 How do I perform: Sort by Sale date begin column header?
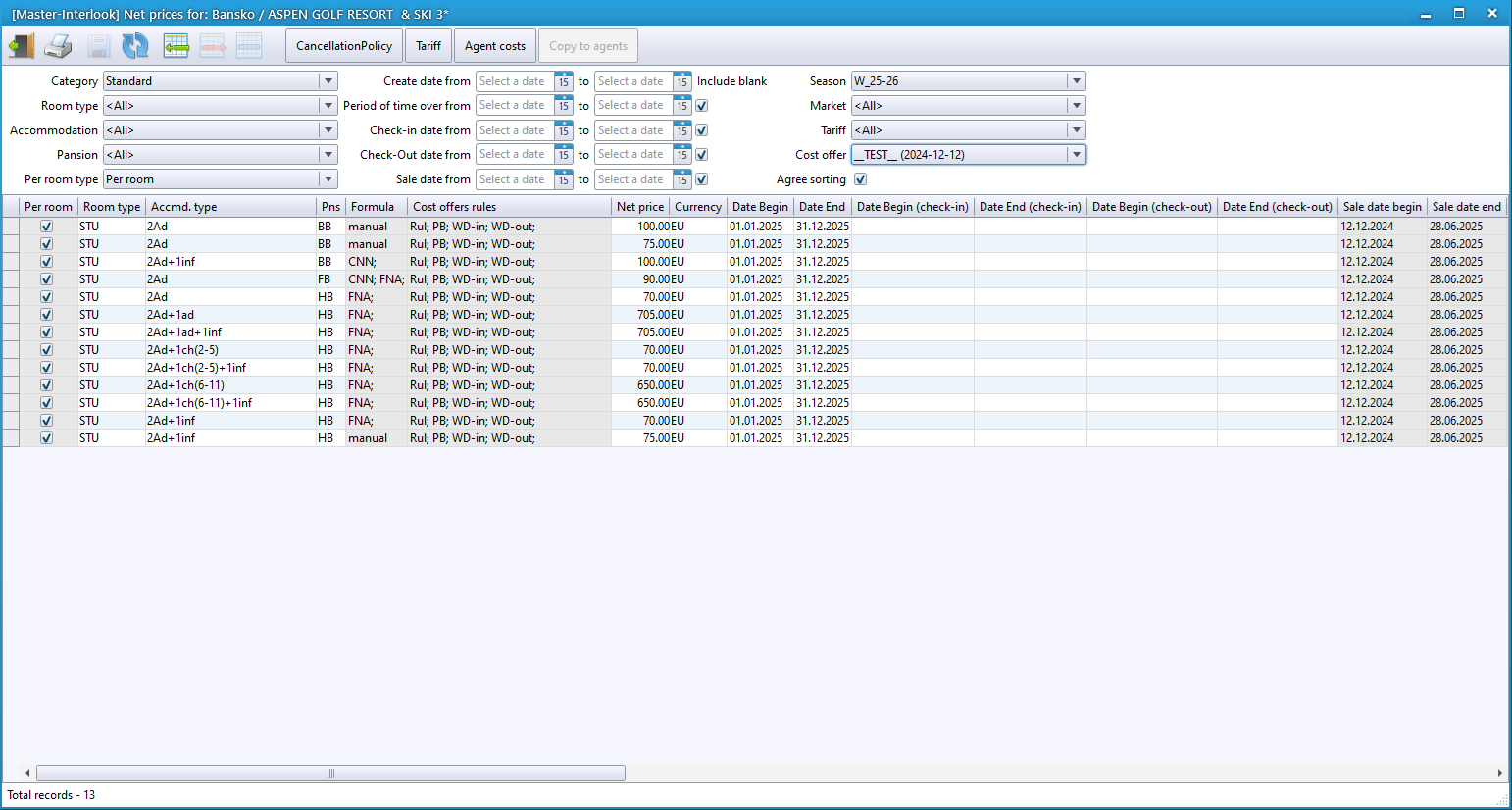tap(1382, 207)
